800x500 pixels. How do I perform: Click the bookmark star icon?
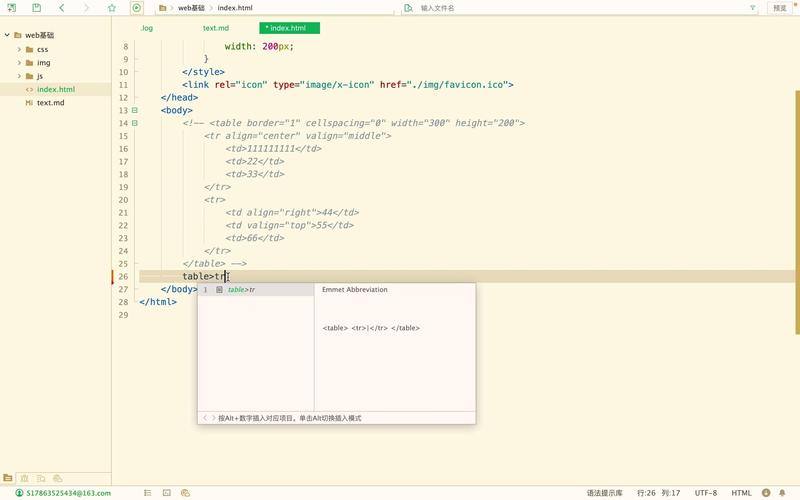112,8
